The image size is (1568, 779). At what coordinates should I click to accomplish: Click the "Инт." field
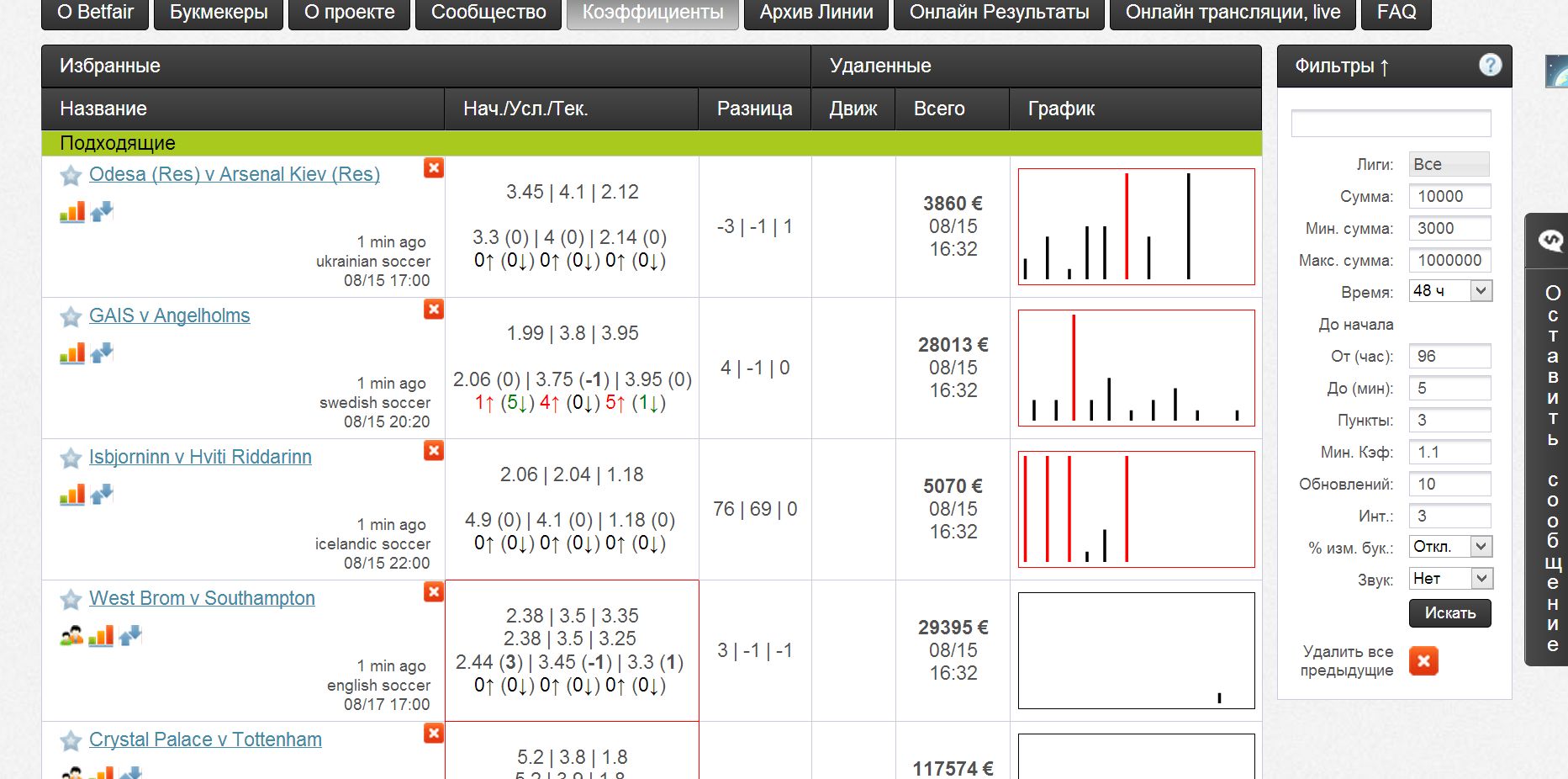(1449, 516)
